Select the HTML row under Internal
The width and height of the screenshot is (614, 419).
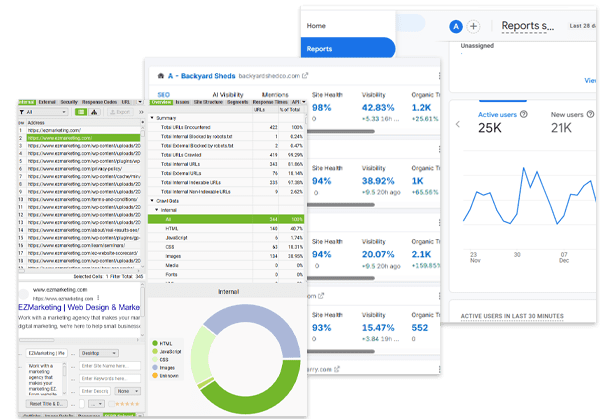[x=226, y=228]
